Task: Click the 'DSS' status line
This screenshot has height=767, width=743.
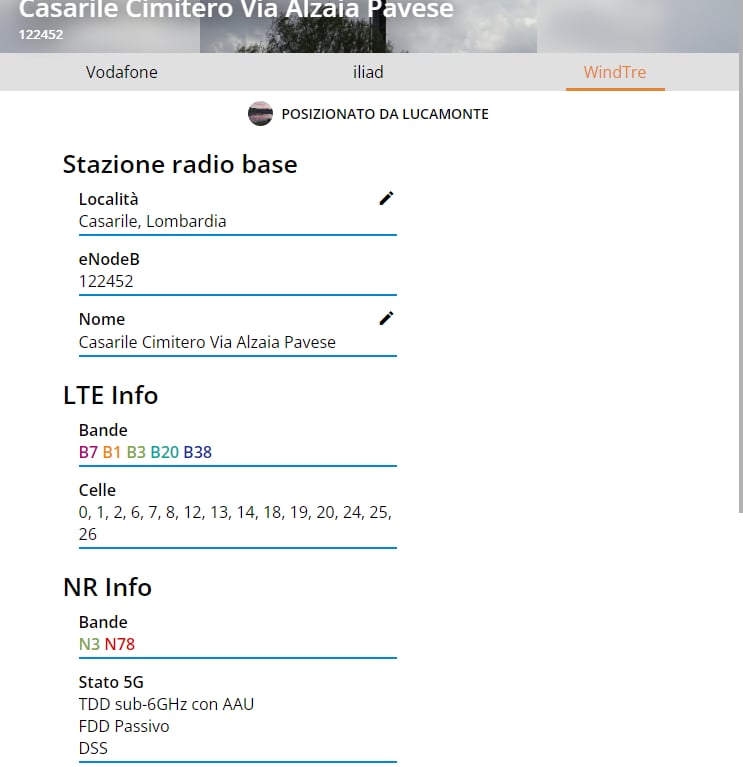Action: pos(93,748)
